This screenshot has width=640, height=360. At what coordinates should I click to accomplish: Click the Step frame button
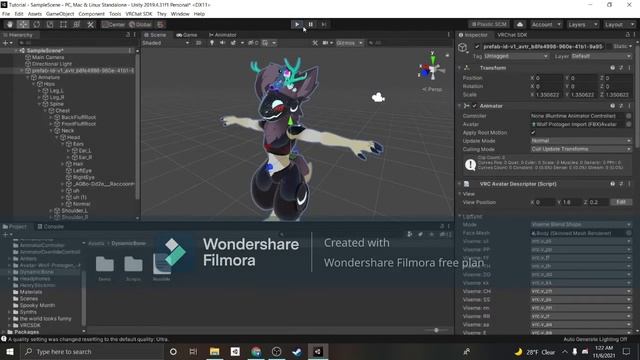tap(324, 24)
